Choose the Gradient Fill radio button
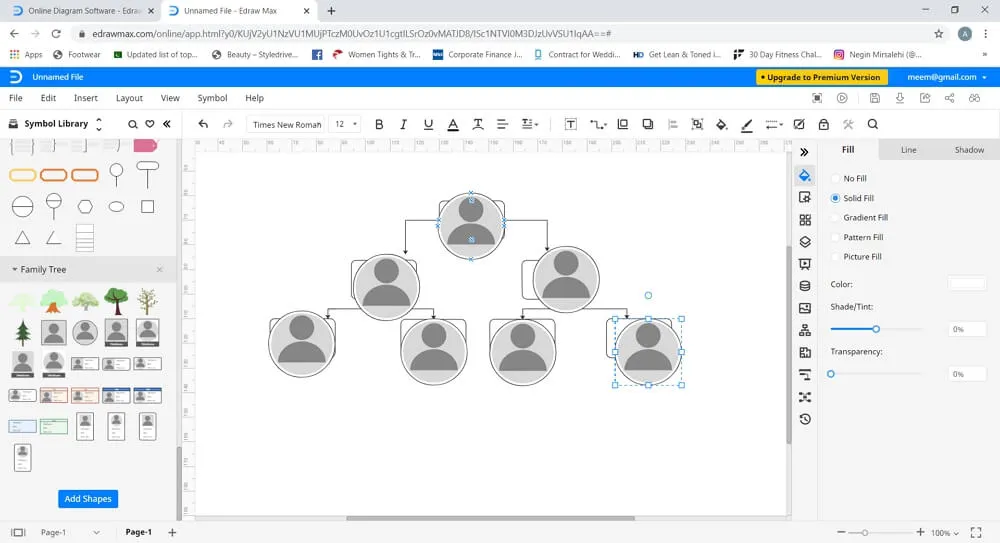 (x=836, y=218)
